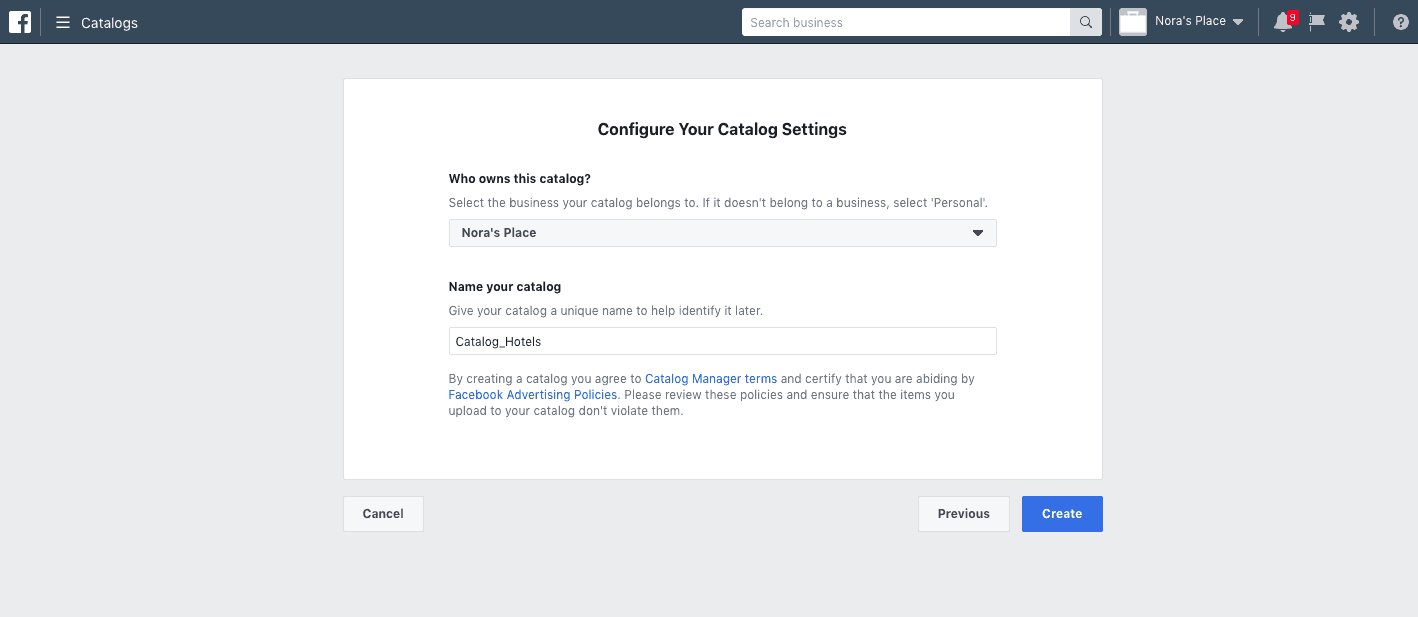The height and width of the screenshot is (617, 1418).
Task: Click the Nora's Place business avatar
Action: (x=1132, y=22)
